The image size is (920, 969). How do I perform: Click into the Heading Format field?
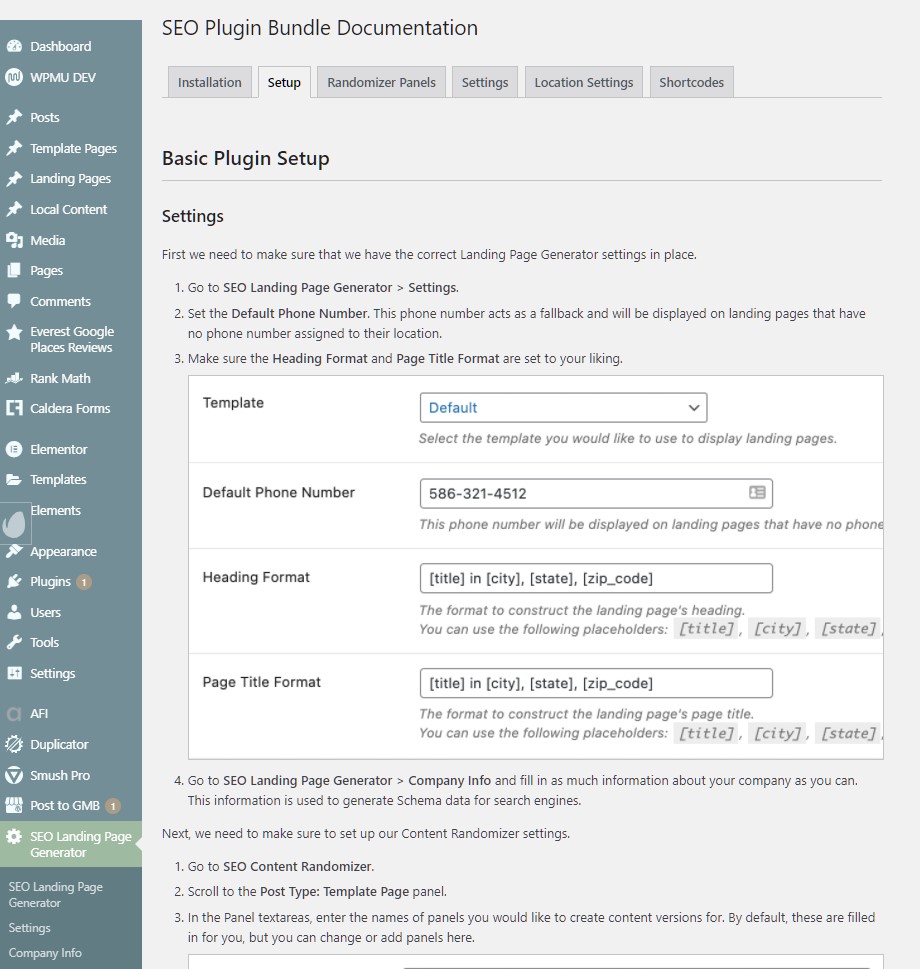coord(596,578)
